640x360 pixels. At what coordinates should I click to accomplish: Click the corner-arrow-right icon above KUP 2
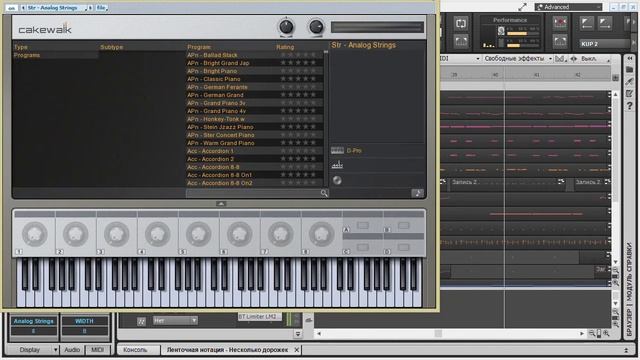coord(605,23)
